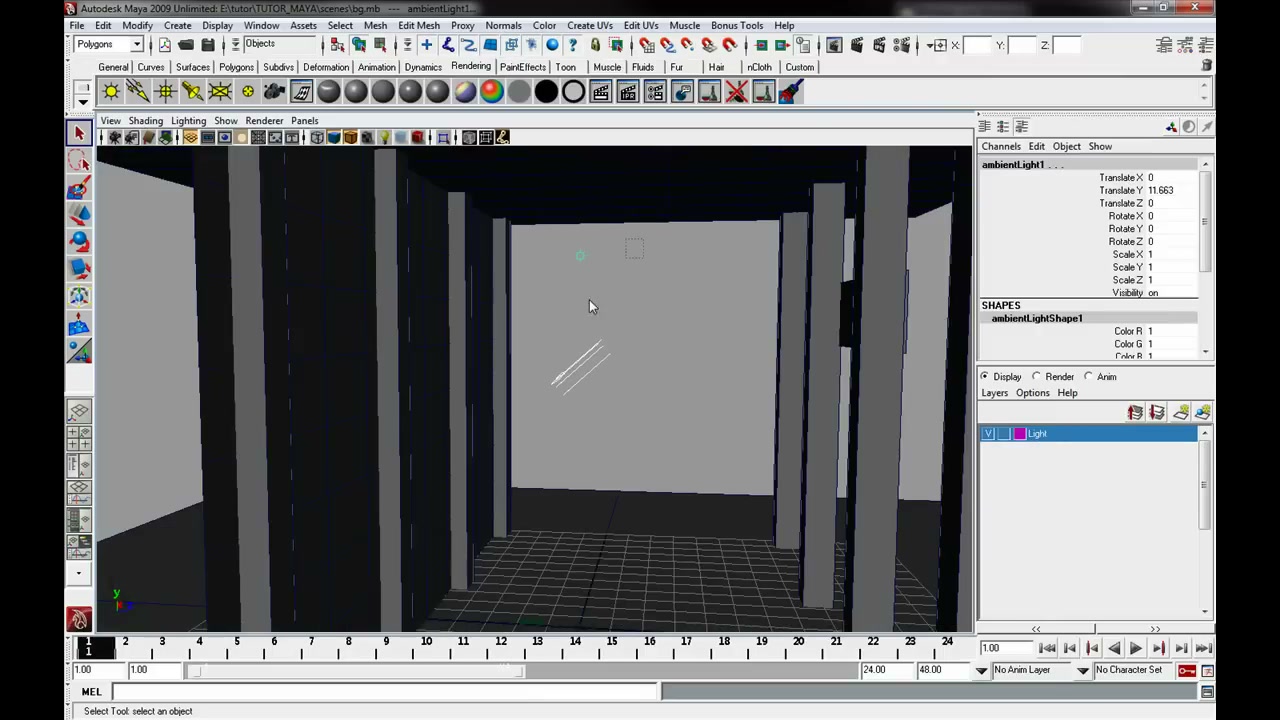1280x720 pixels.
Task: Click the playback range slider bar
Action: click(357, 670)
